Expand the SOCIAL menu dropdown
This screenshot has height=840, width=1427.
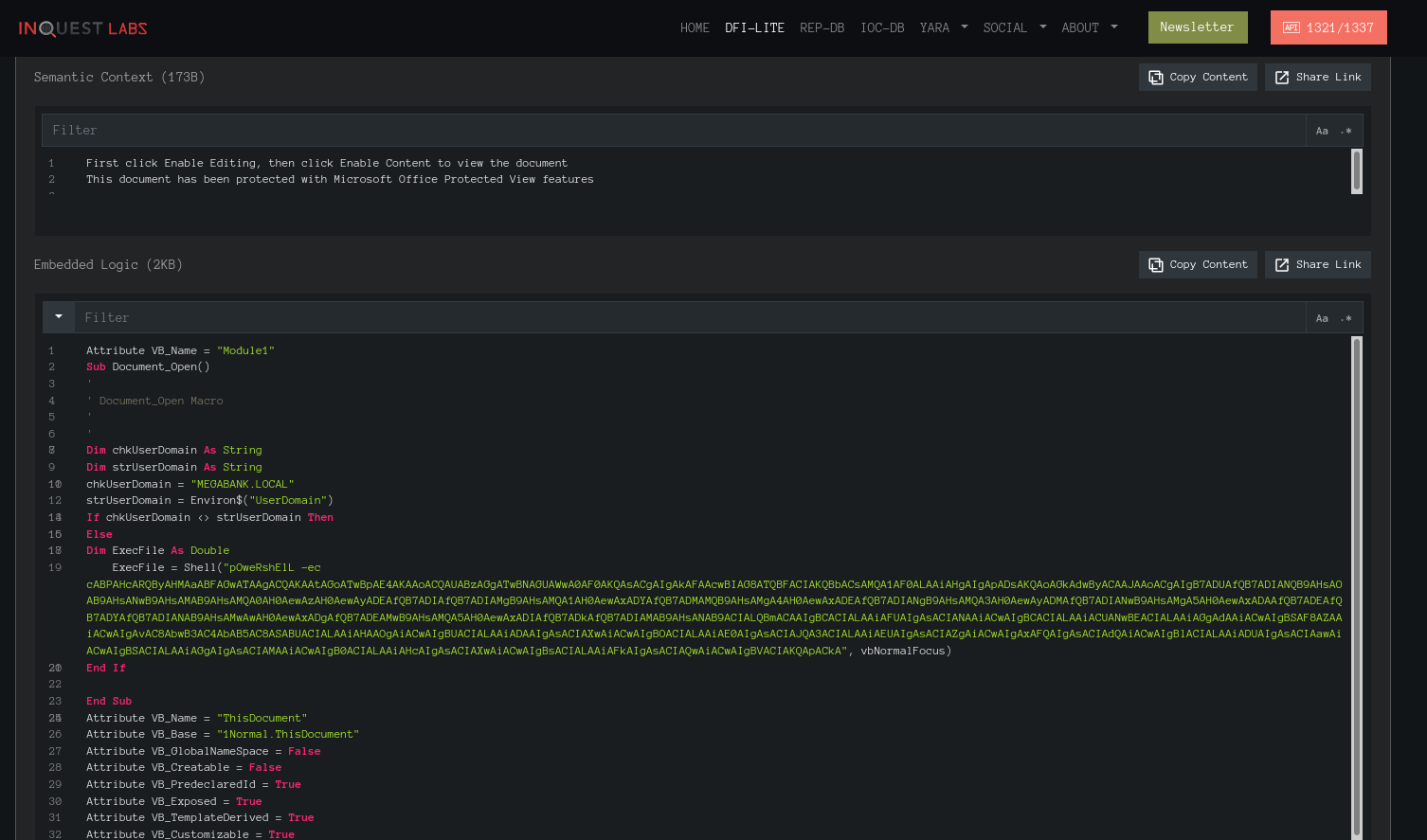click(x=1043, y=27)
